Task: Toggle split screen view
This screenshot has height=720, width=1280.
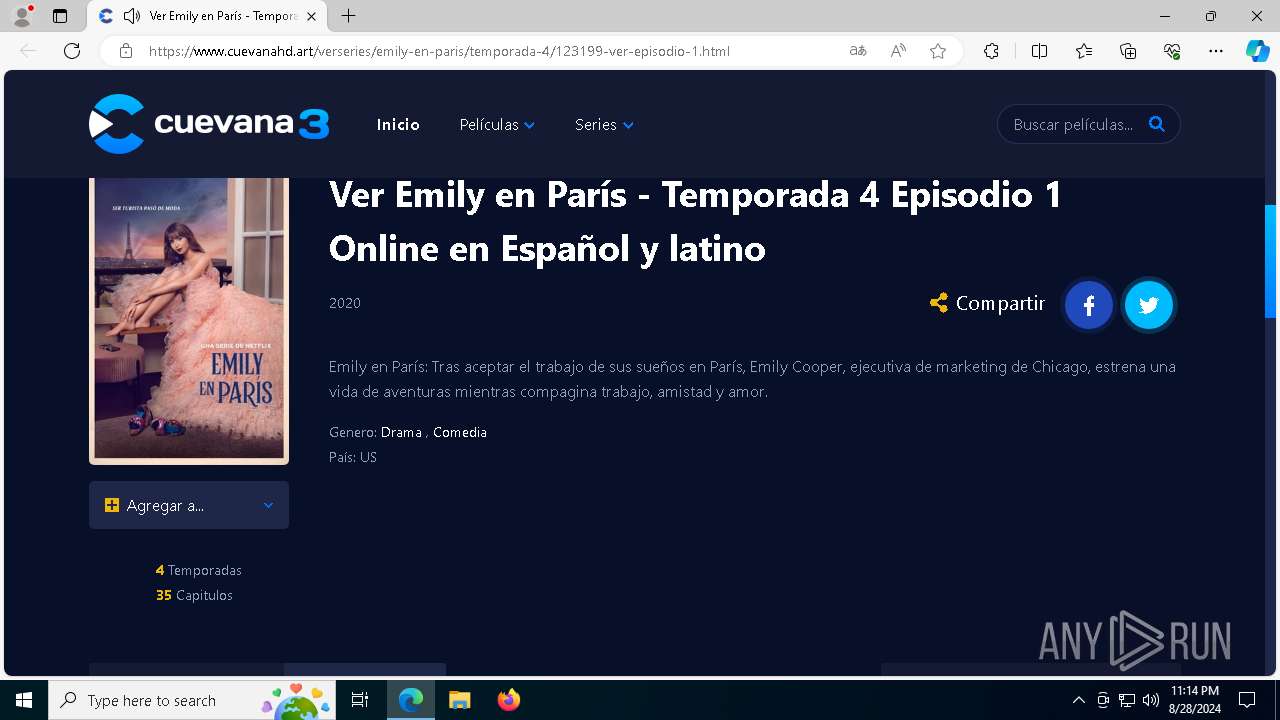Action: [x=1039, y=51]
